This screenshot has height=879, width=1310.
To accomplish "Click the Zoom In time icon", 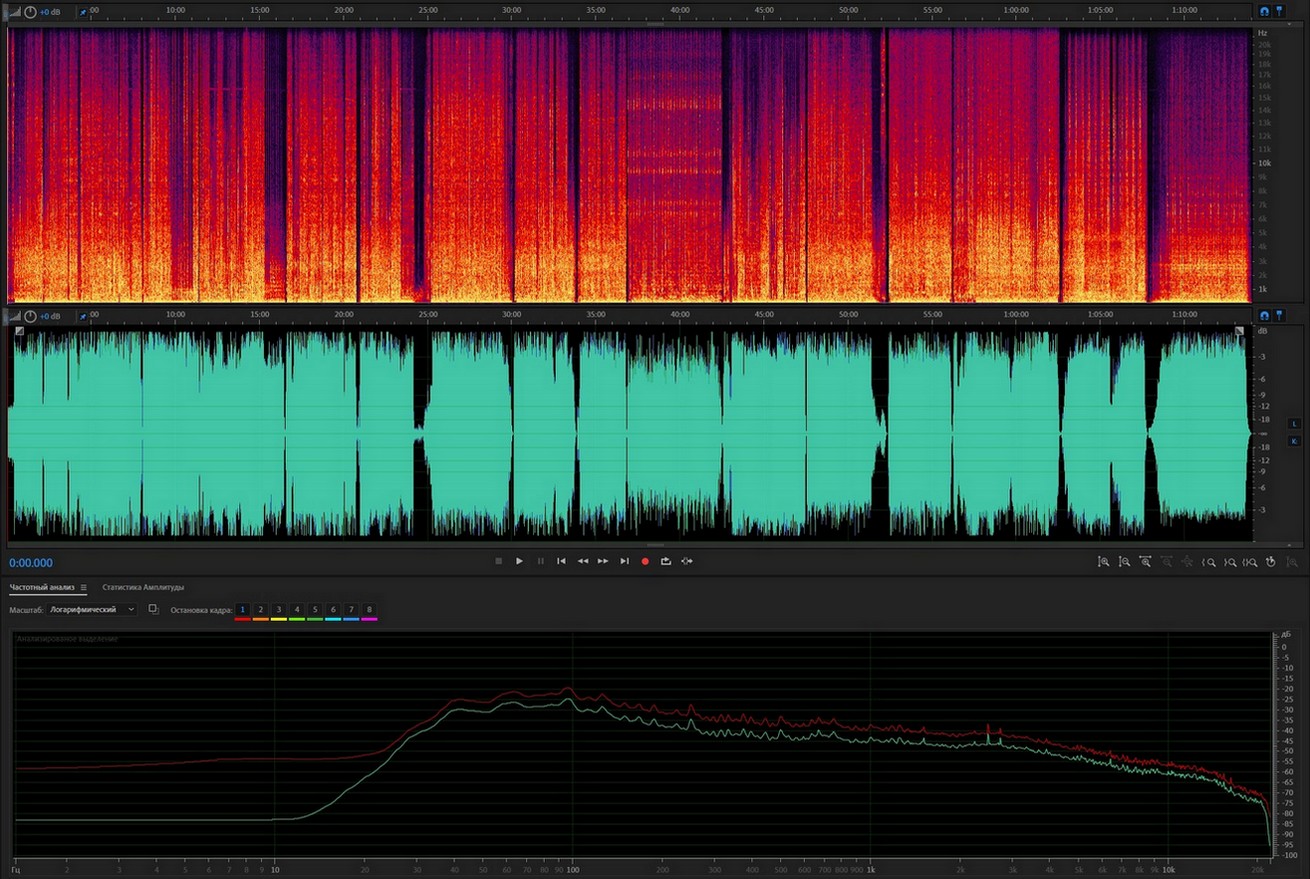I will 1145,562.
